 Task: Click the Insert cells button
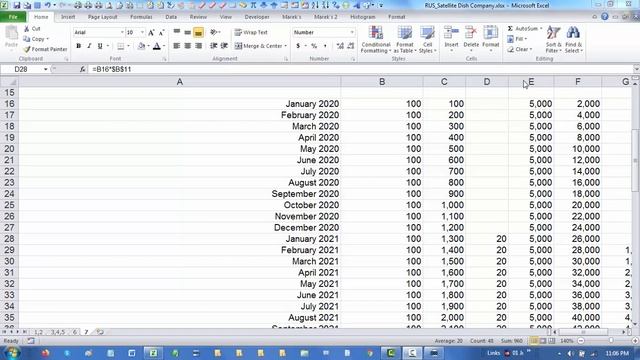[x=451, y=38]
